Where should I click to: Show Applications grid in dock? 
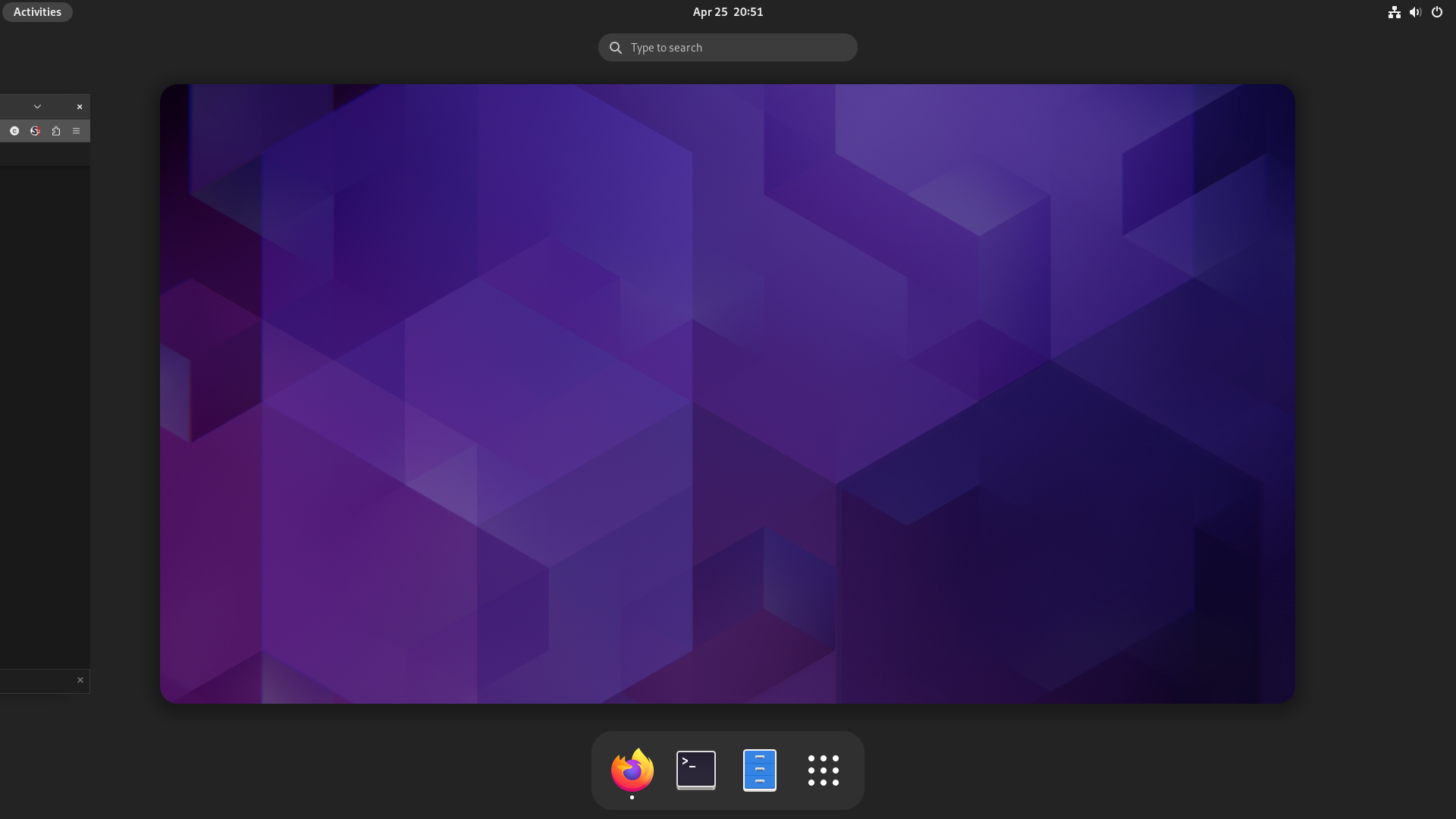(823, 770)
